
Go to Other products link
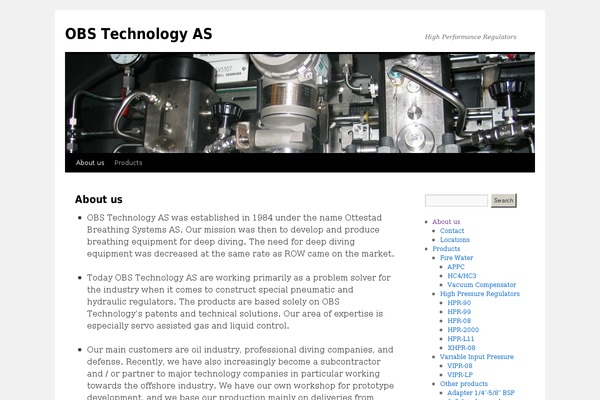coord(464,384)
